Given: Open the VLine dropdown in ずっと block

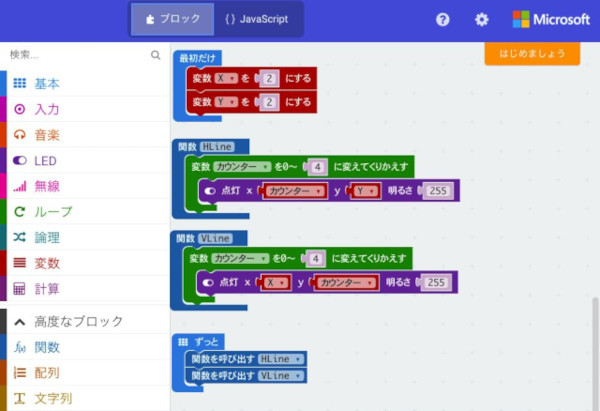Looking at the screenshot, I should click(281, 375).
